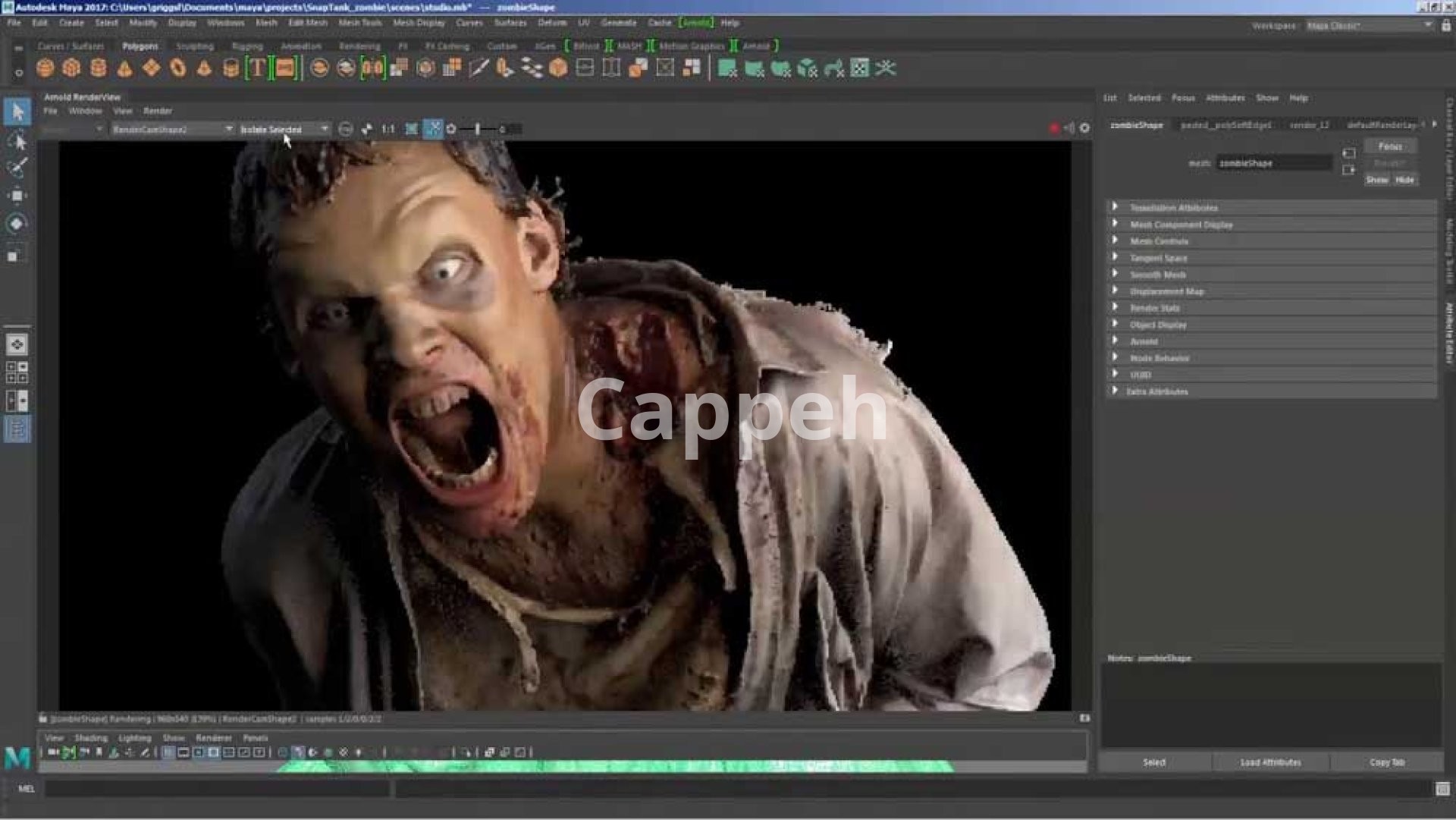Adjust the exposure slider in RenderView
This screenshot has height=820, width=1456.
(x=478, y=129)
